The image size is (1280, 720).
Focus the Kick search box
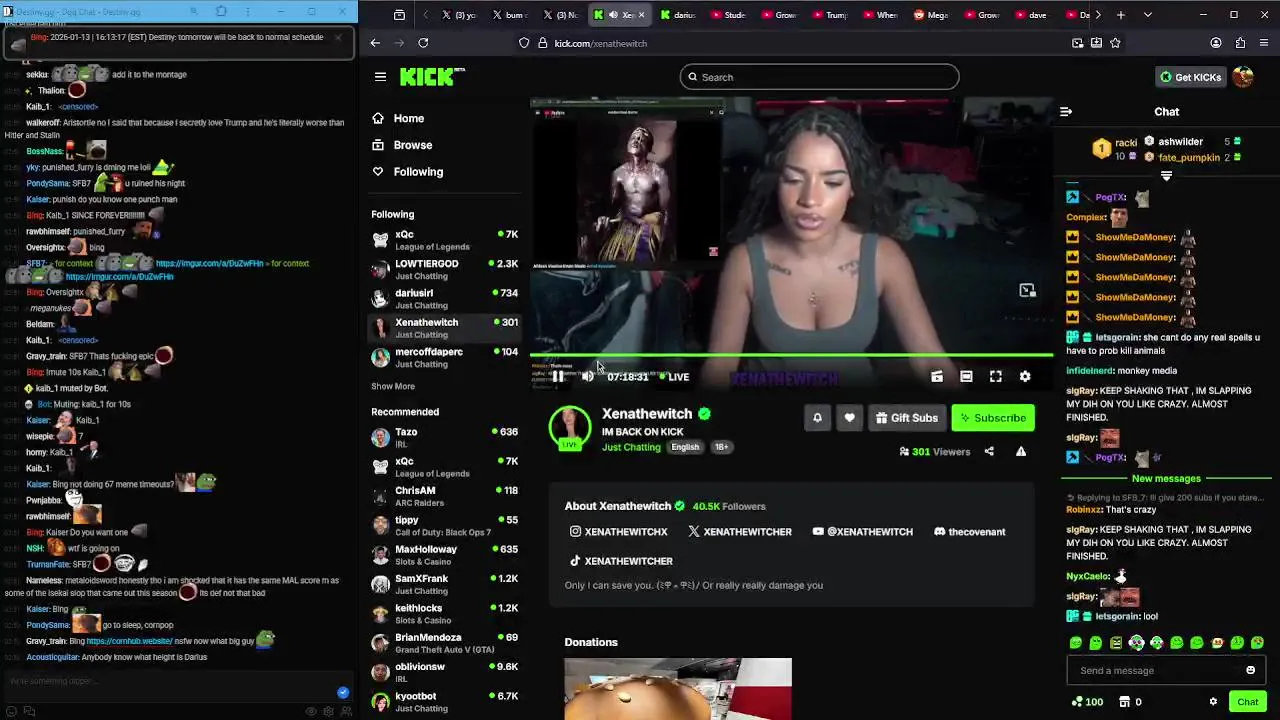819,77
